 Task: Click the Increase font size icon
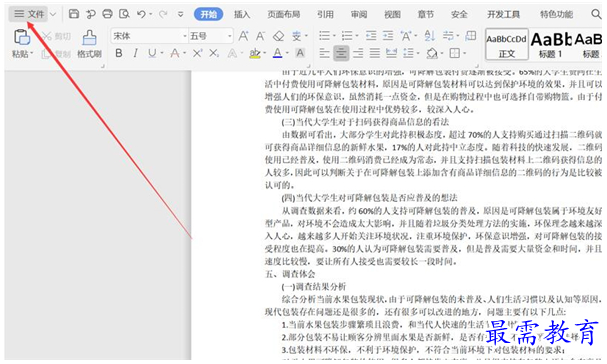tap(243, 36)
